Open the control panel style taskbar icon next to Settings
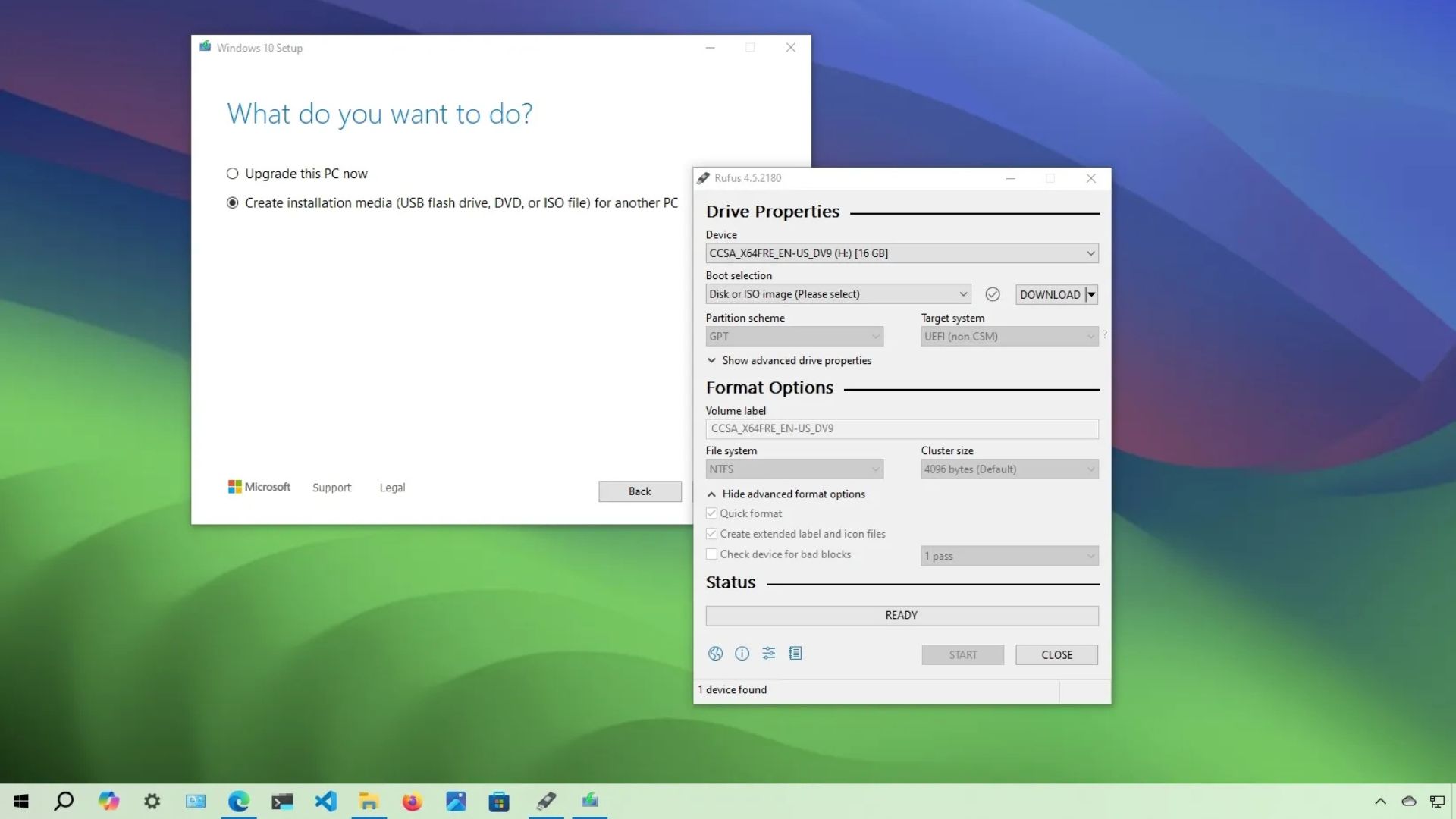 196,802
